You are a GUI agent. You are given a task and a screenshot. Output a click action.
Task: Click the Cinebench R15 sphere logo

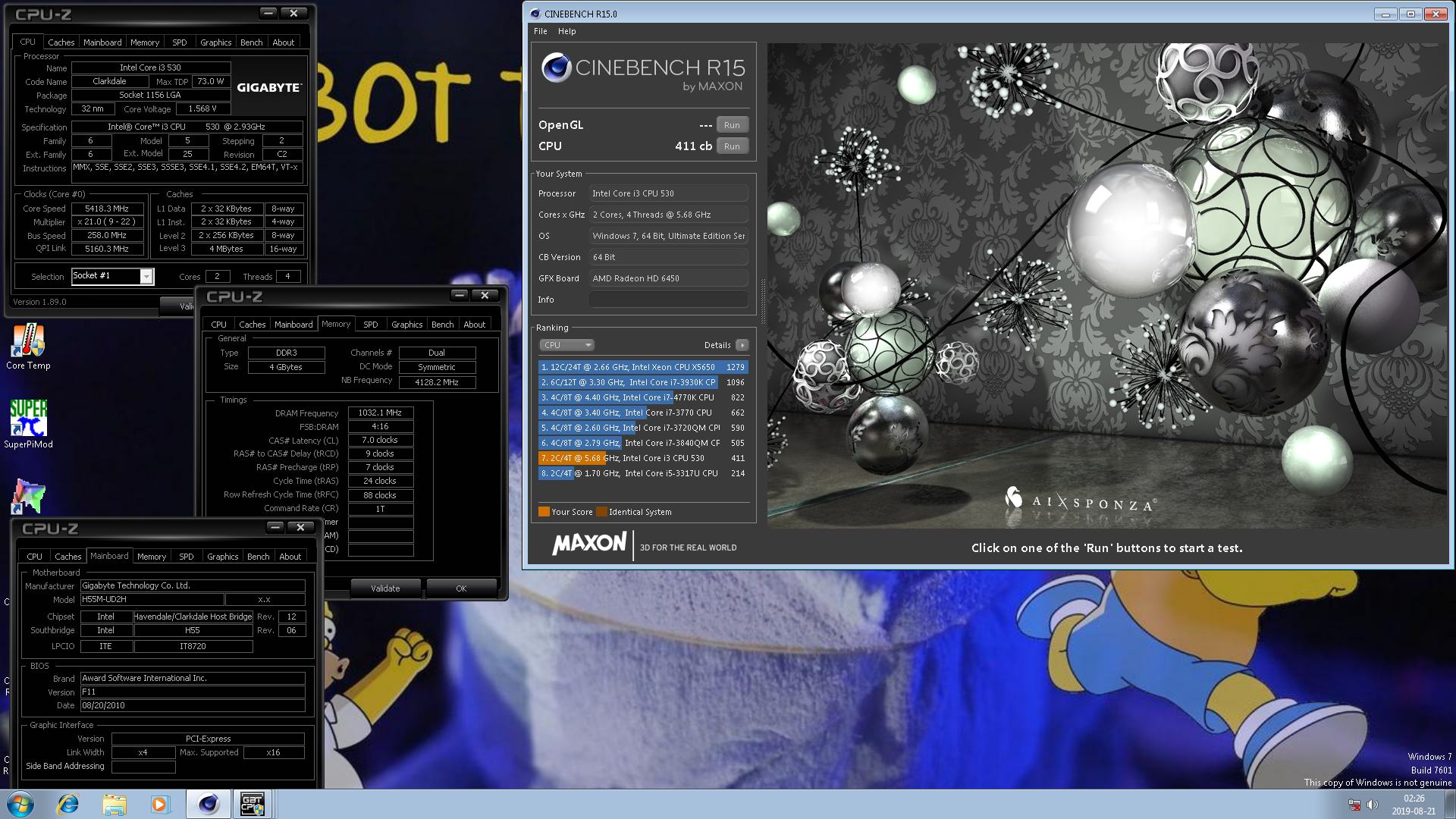[556, 68]
